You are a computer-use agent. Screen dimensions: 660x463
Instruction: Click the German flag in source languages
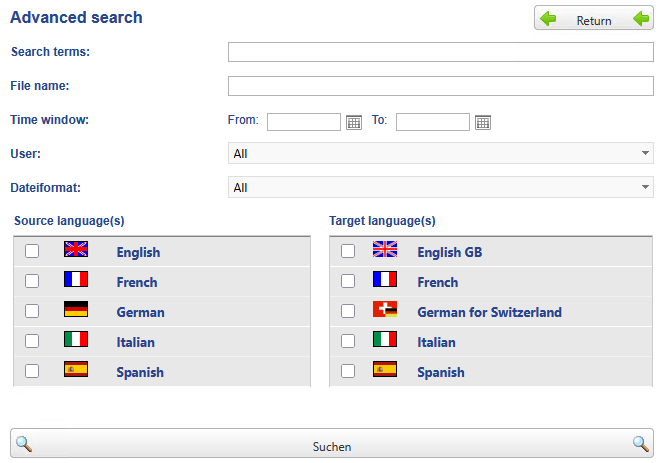[x=76, y=310]
